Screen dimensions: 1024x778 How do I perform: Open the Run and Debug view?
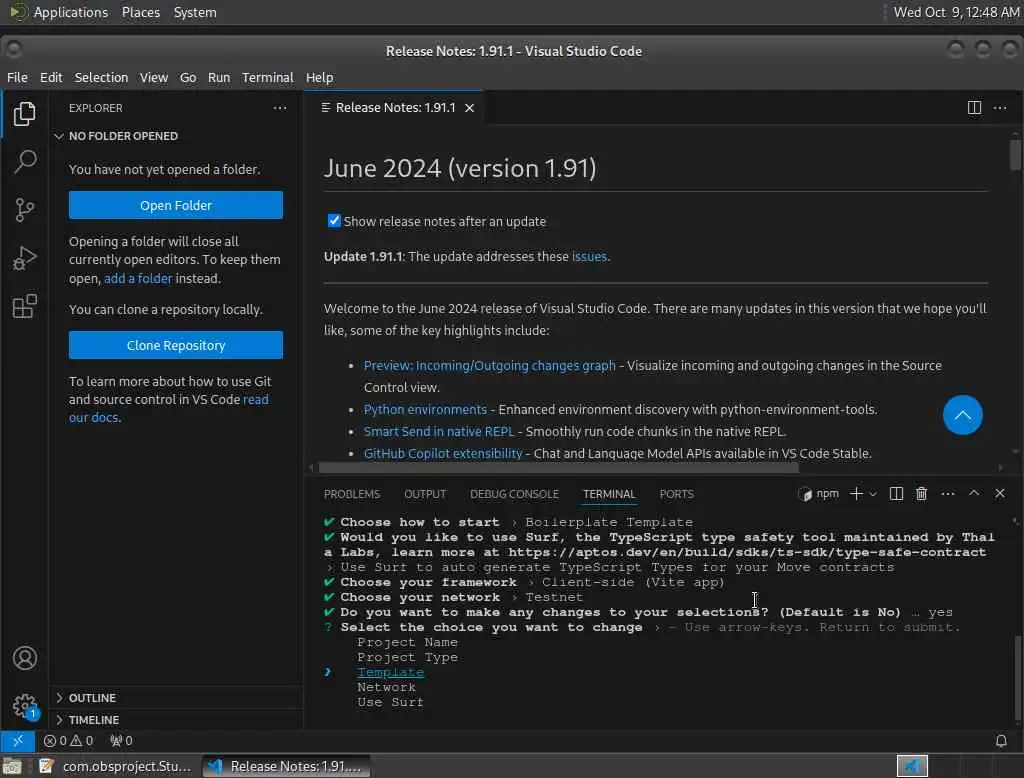[x=24, y=258]
